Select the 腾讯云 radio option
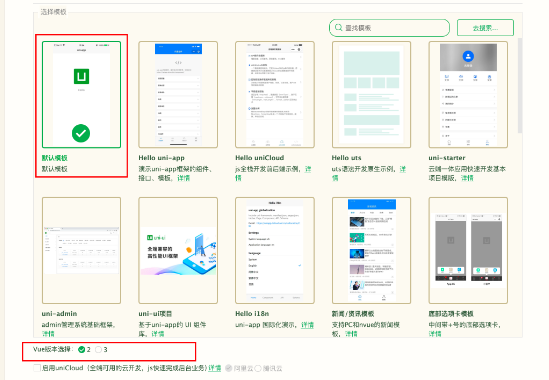 point(258,368)
